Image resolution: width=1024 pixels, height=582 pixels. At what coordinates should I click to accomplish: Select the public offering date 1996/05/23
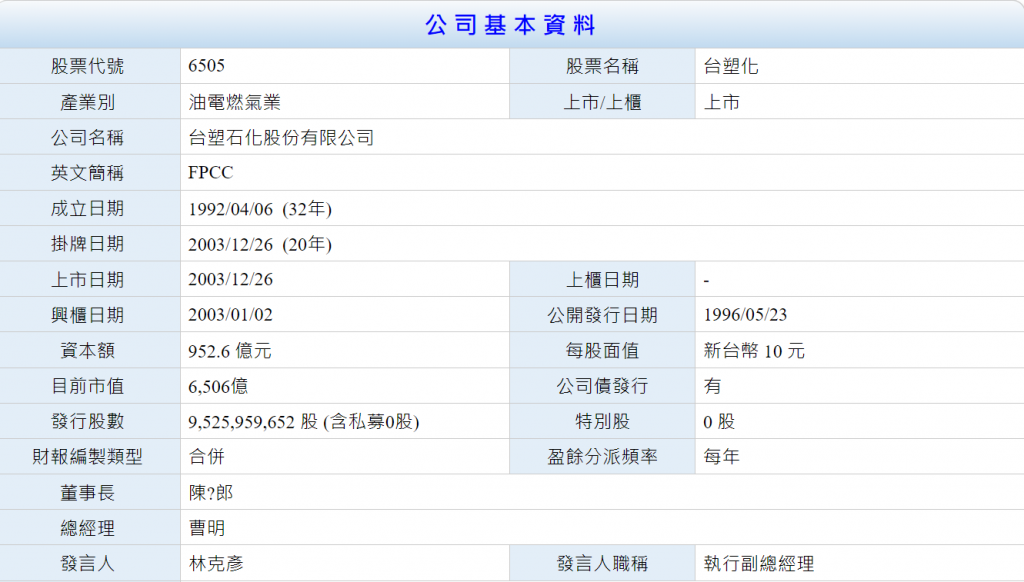746,315
